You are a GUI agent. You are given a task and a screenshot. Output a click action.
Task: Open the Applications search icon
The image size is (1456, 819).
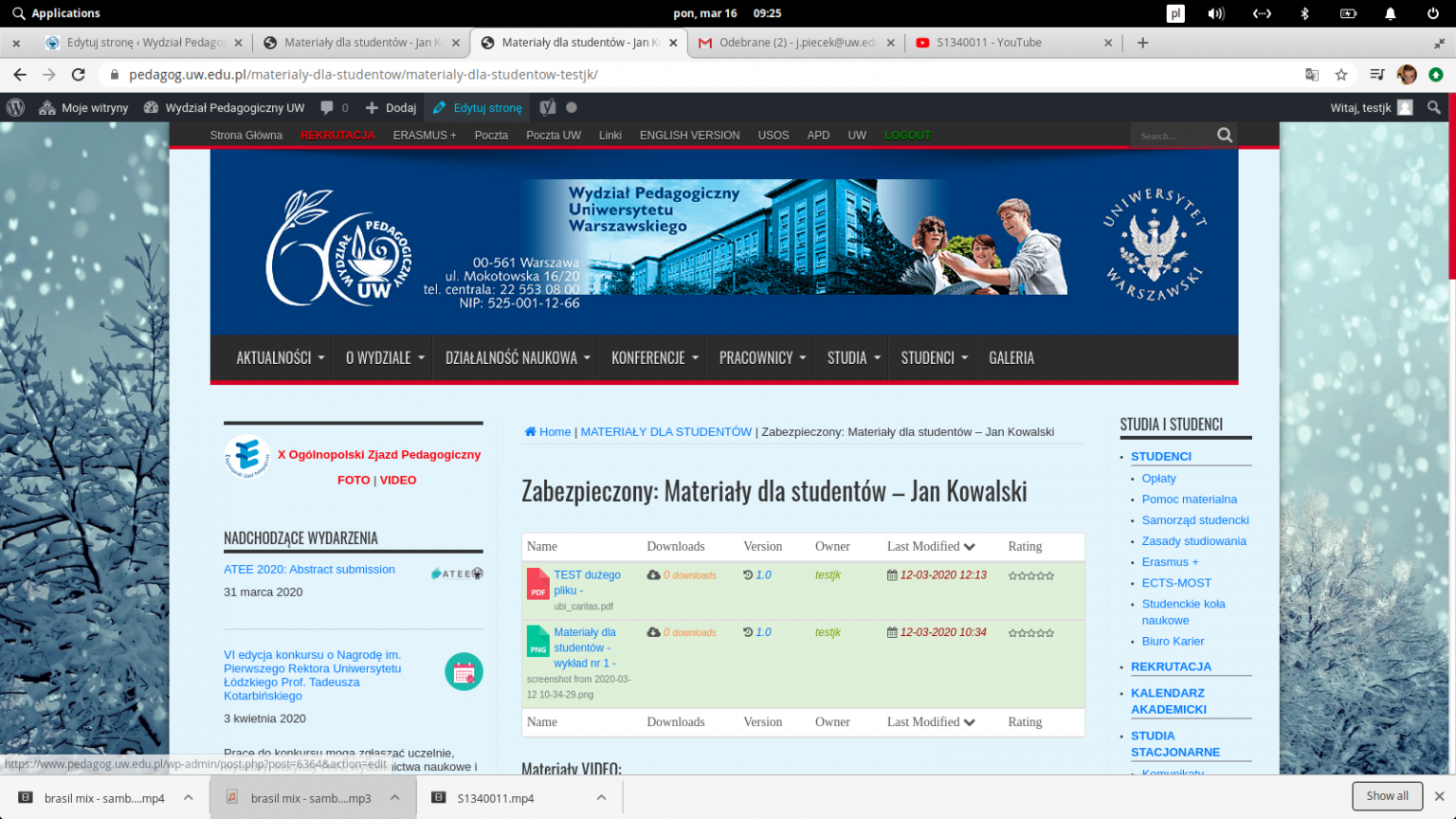[x=18, y=13]
